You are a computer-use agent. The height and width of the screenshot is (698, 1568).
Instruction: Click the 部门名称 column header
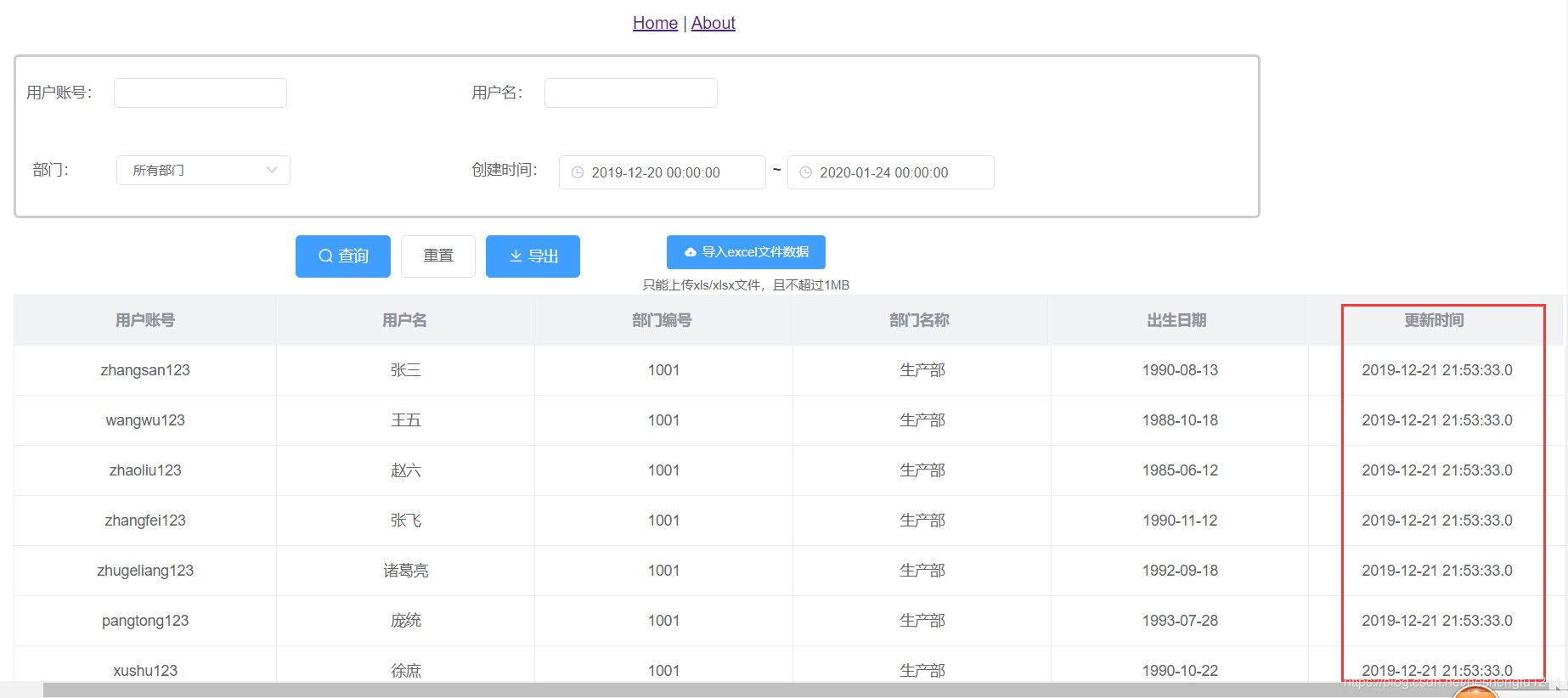click(919, 320)
